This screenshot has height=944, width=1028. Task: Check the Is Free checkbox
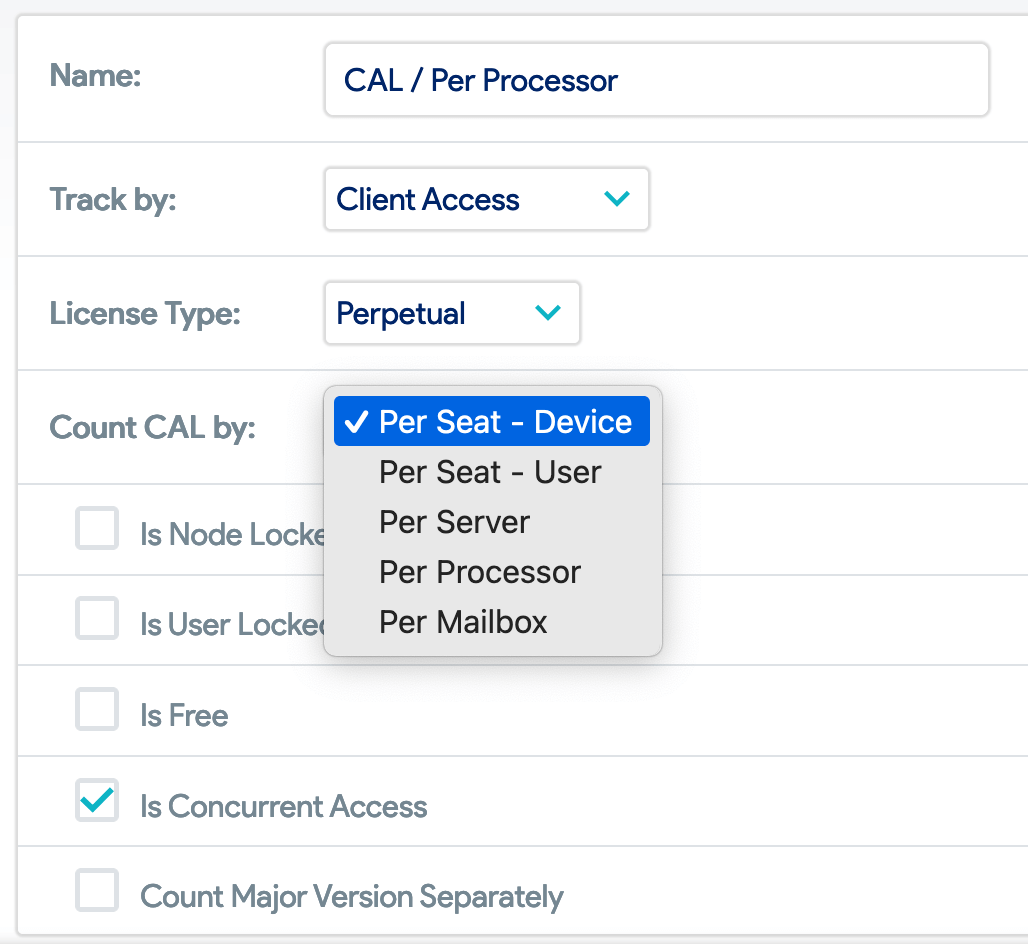point(97,709)
